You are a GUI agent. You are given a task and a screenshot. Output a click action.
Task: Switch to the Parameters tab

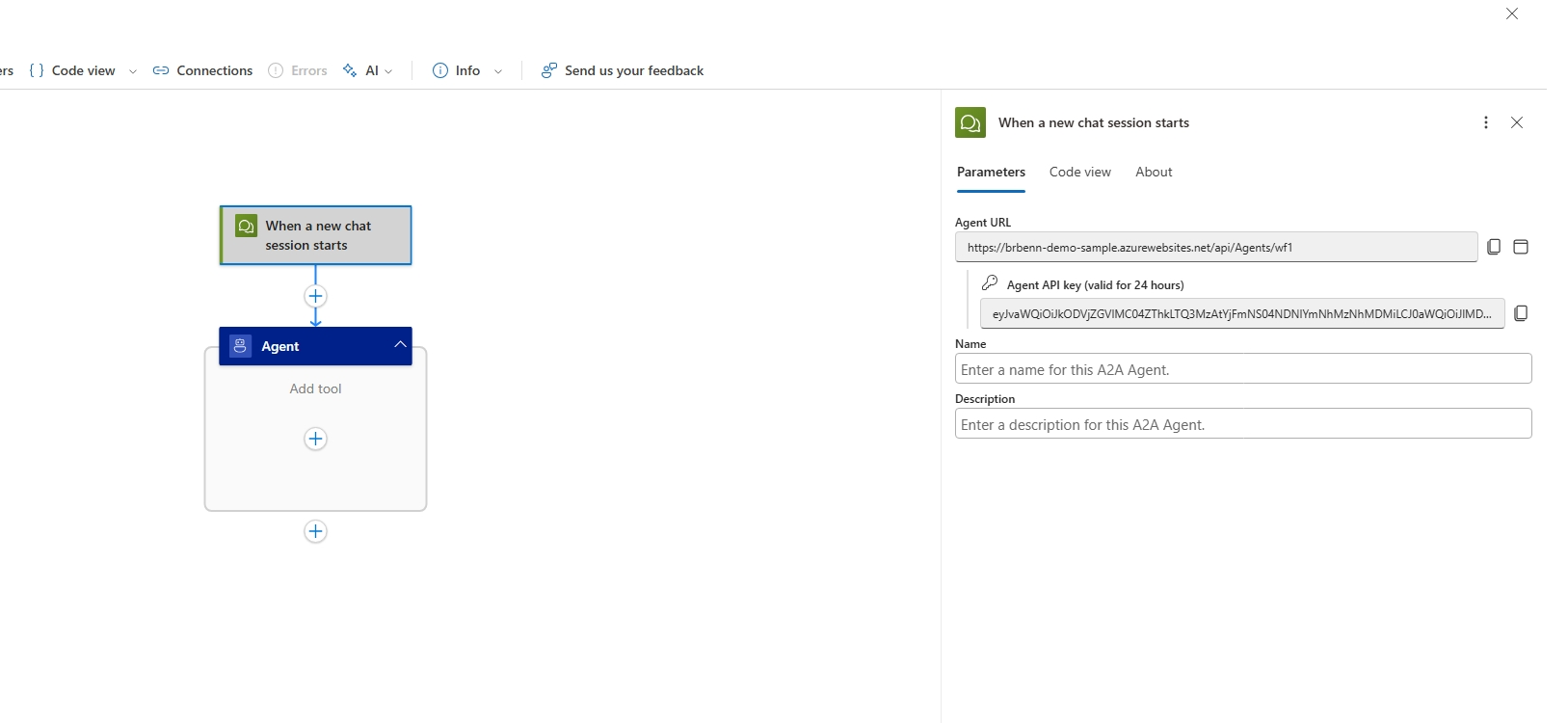coord(991,172)
